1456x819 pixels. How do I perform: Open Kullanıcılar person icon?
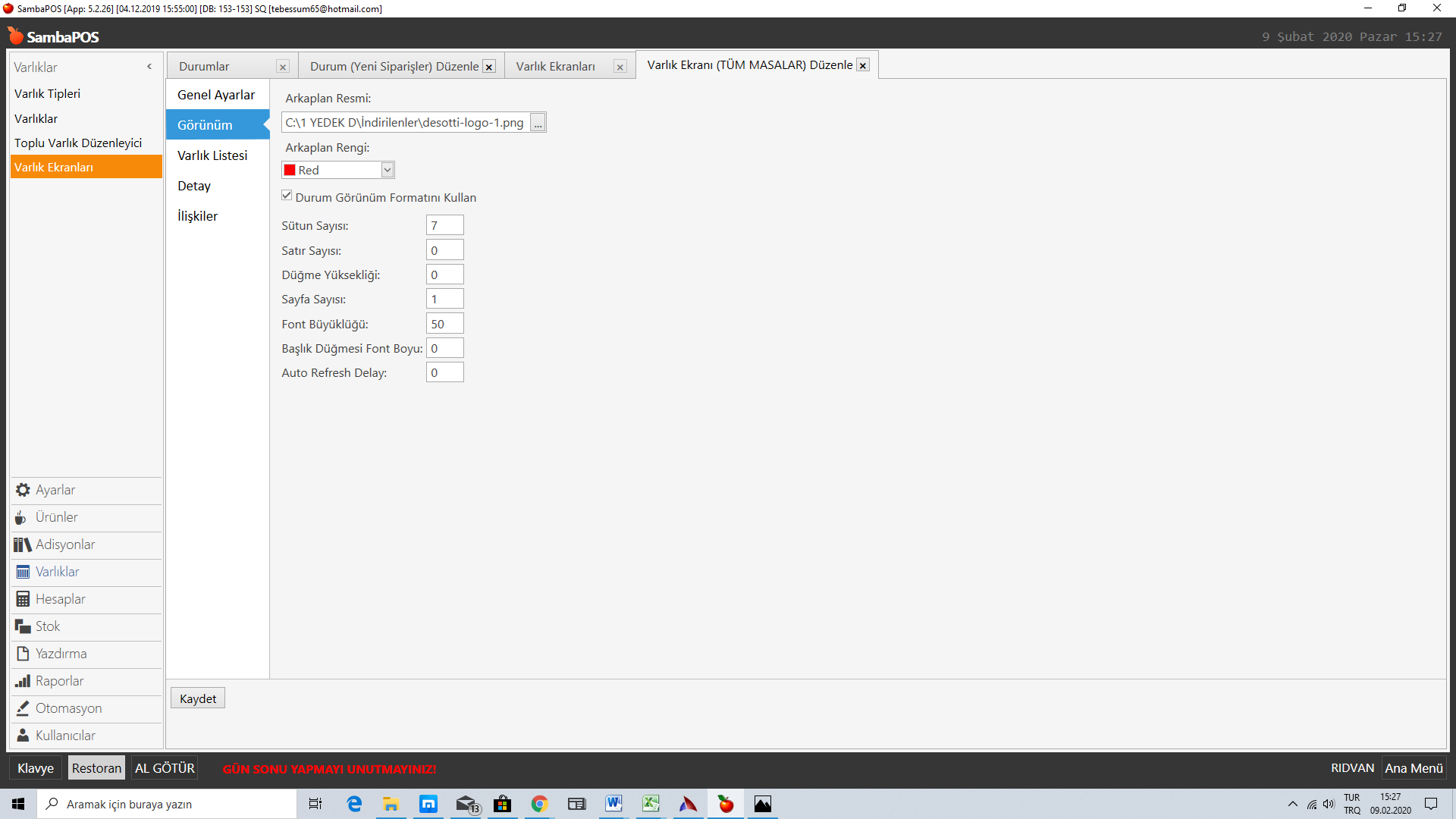(23, 736)
